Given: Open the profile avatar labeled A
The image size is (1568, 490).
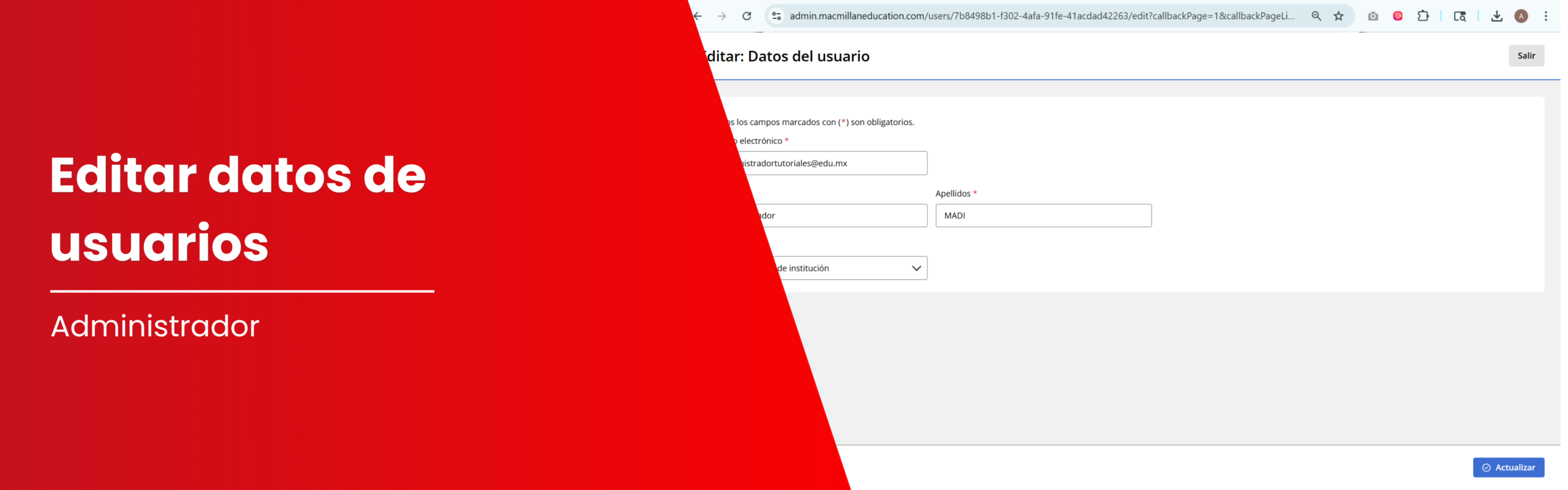Looking at the screenshot, I should pyautogui.click(x=1521, y=17).
